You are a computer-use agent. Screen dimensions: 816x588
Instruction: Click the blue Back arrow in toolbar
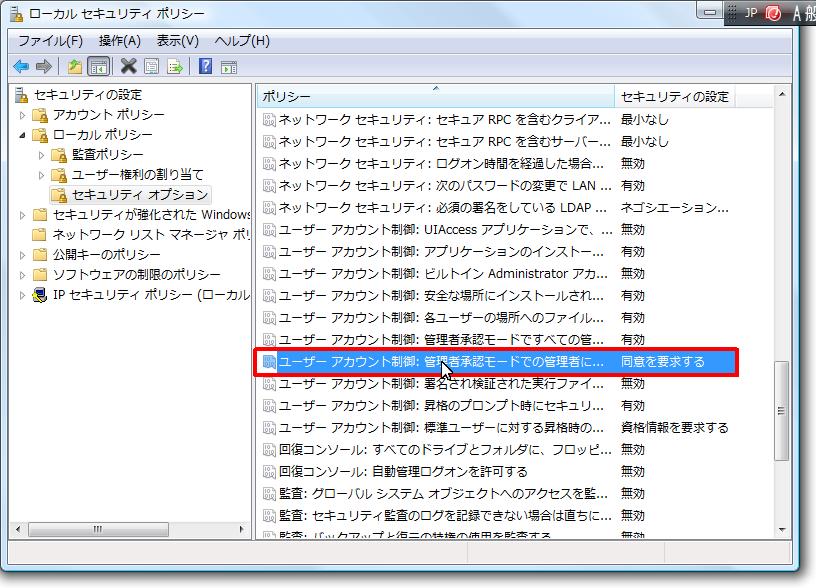[x=21, y=66]
